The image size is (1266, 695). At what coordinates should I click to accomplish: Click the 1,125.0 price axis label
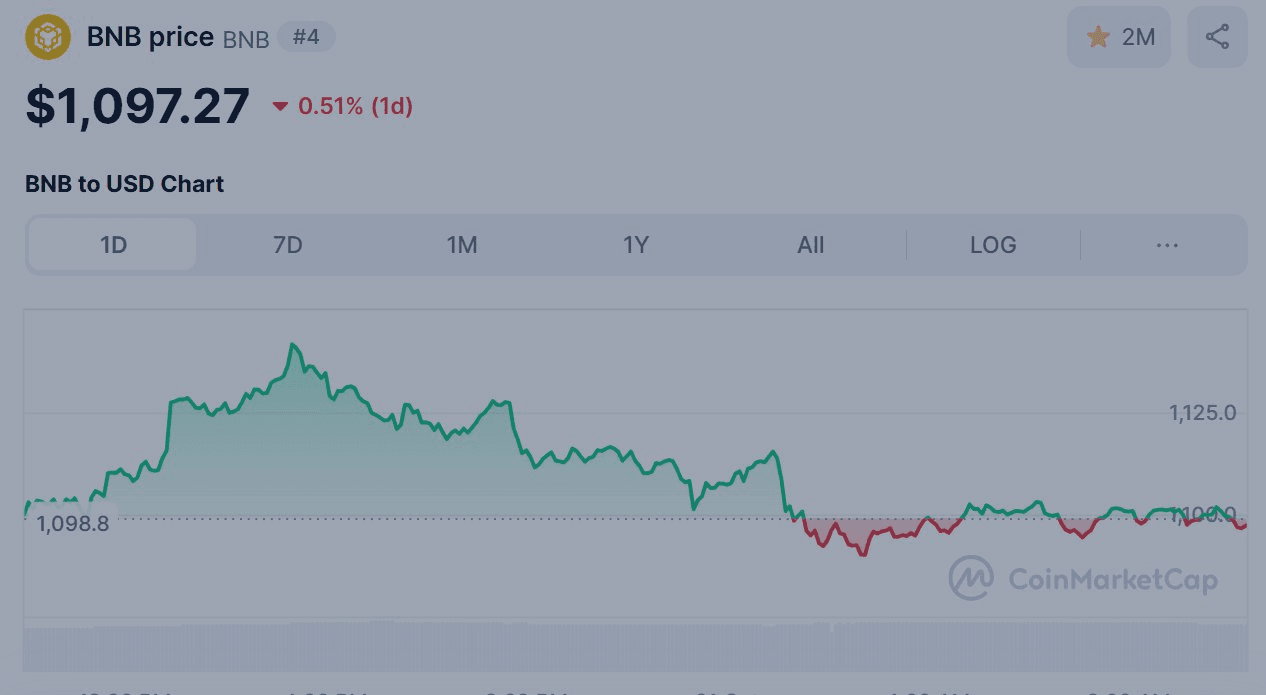pyautogui.click(x=1202, y=412)
